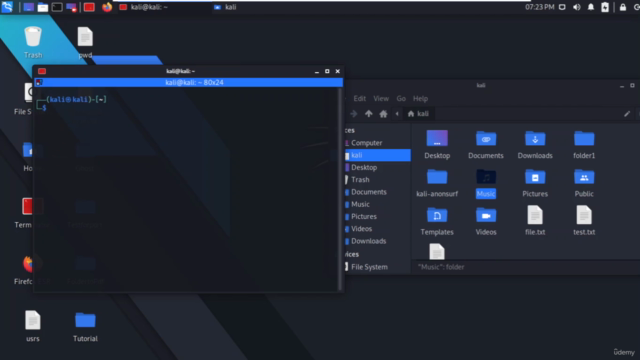Select the Downloads folder in file view
Viewport: 640px width, 360px height.
pos(535,144)
